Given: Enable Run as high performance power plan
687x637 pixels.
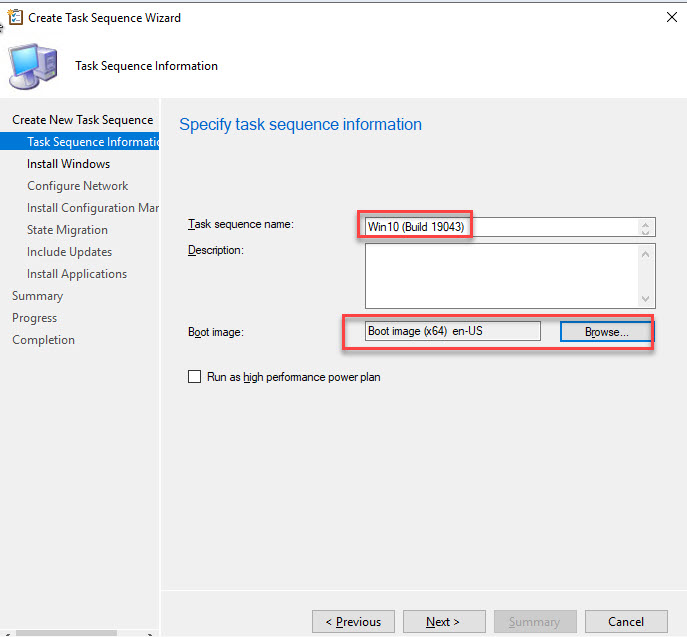Looking at the screenshot, I should pyautogui.click(x=195, y=377).
